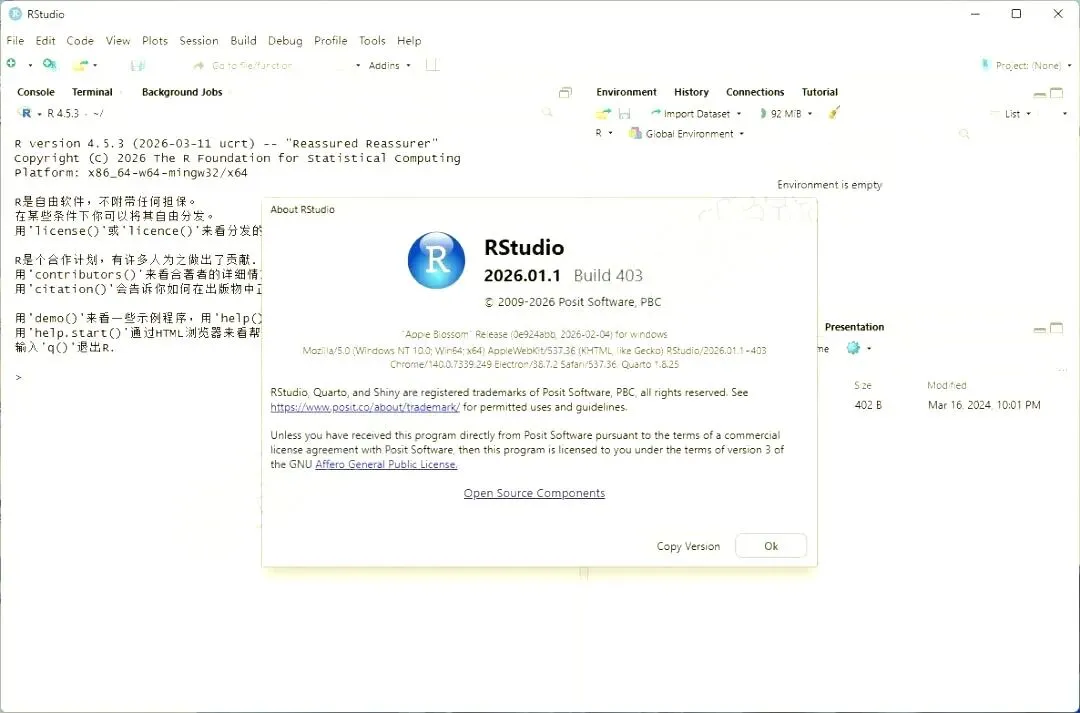Open the Project: (None) menu
Viewport: 1080px width, 713px height.
click(1026, 65)
